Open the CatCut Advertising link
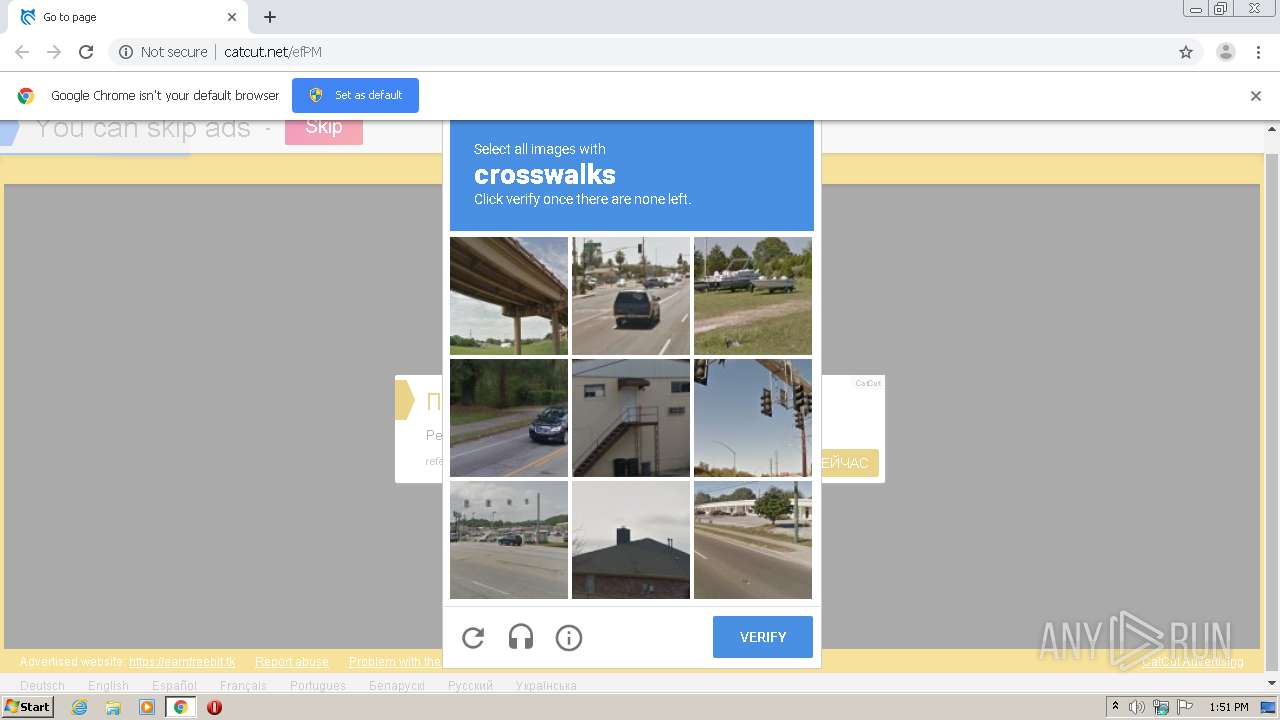Screen dimensions: 1280x720 point(1193,662)
